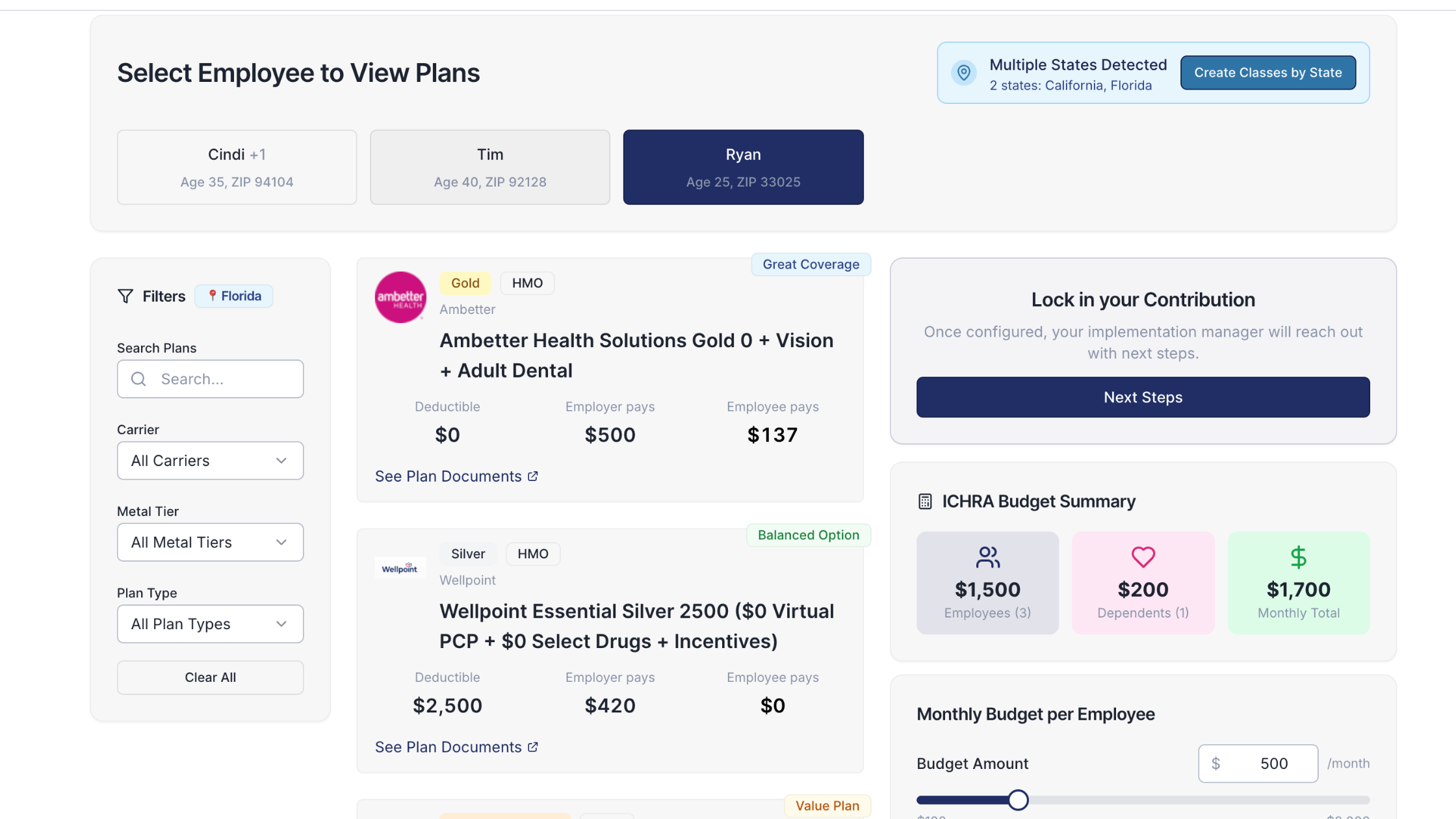Image resolution: width=1456 pixels, height=819 pixels.
Task: Click the search magnifier icon in Search Plans
Action: (138, 378)
